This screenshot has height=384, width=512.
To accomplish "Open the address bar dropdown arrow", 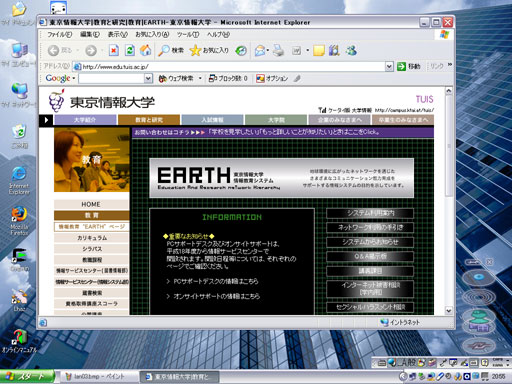I will pyautogui.click(x=389, y=66).
